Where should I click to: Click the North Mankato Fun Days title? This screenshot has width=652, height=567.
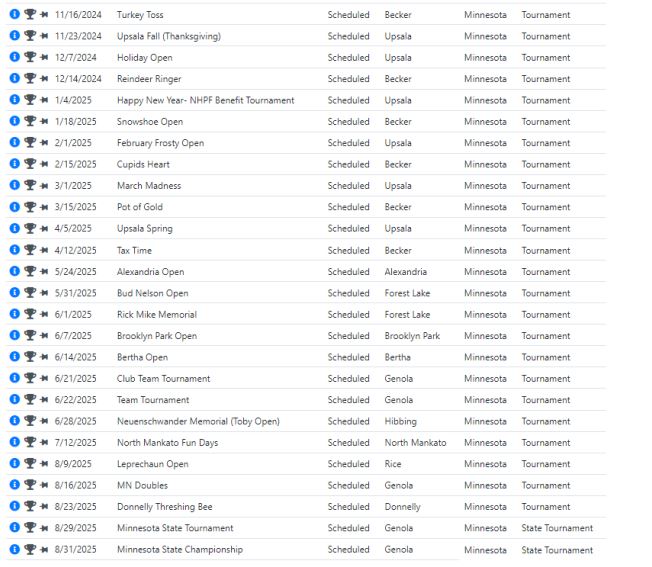(167, 443)
